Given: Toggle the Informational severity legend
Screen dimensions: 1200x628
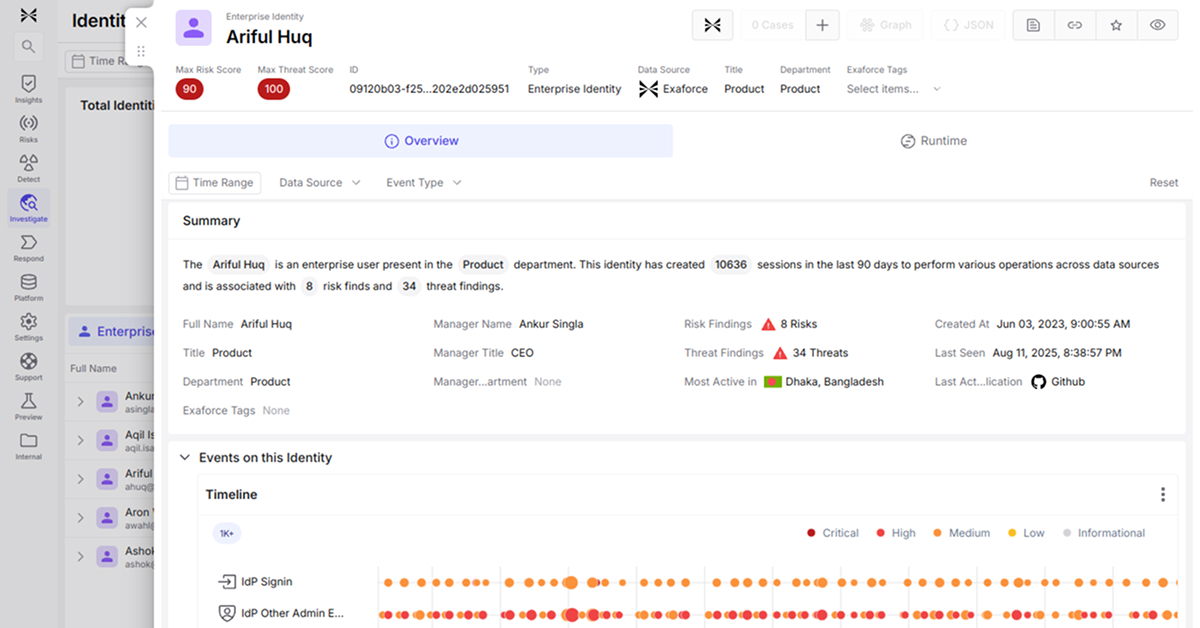Looking at the screenshot, I should coord(1103,533).
